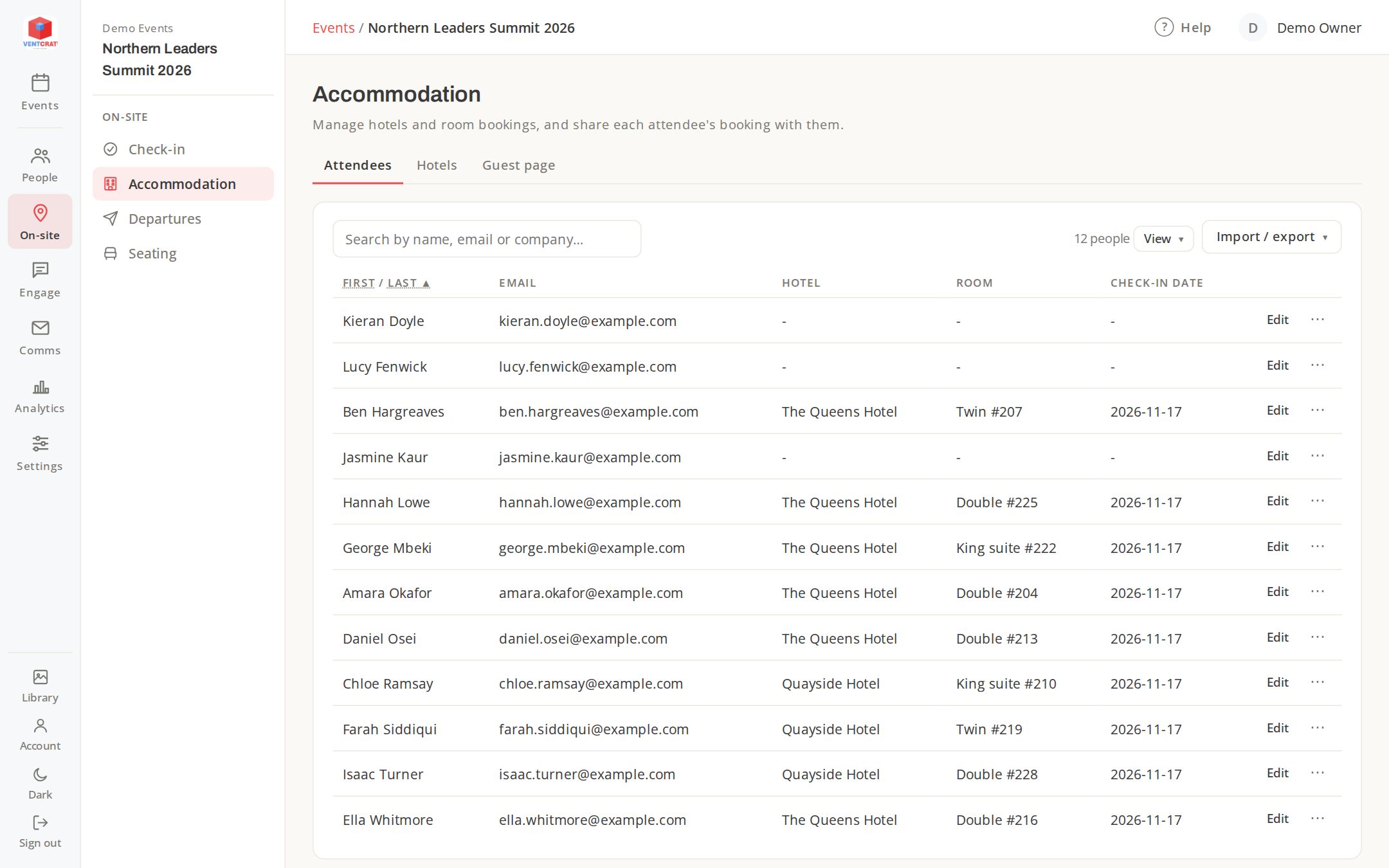This screenshot has width=1389, height=868.
Task: Click the Sign out icon
Action: 40,822
